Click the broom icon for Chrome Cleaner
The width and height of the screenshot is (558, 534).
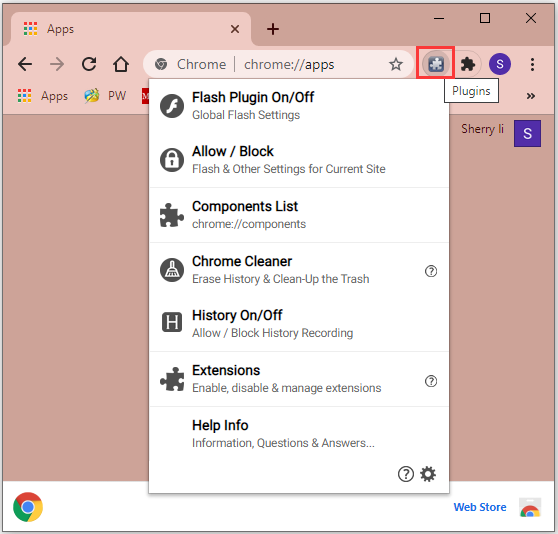click(172, 270)
